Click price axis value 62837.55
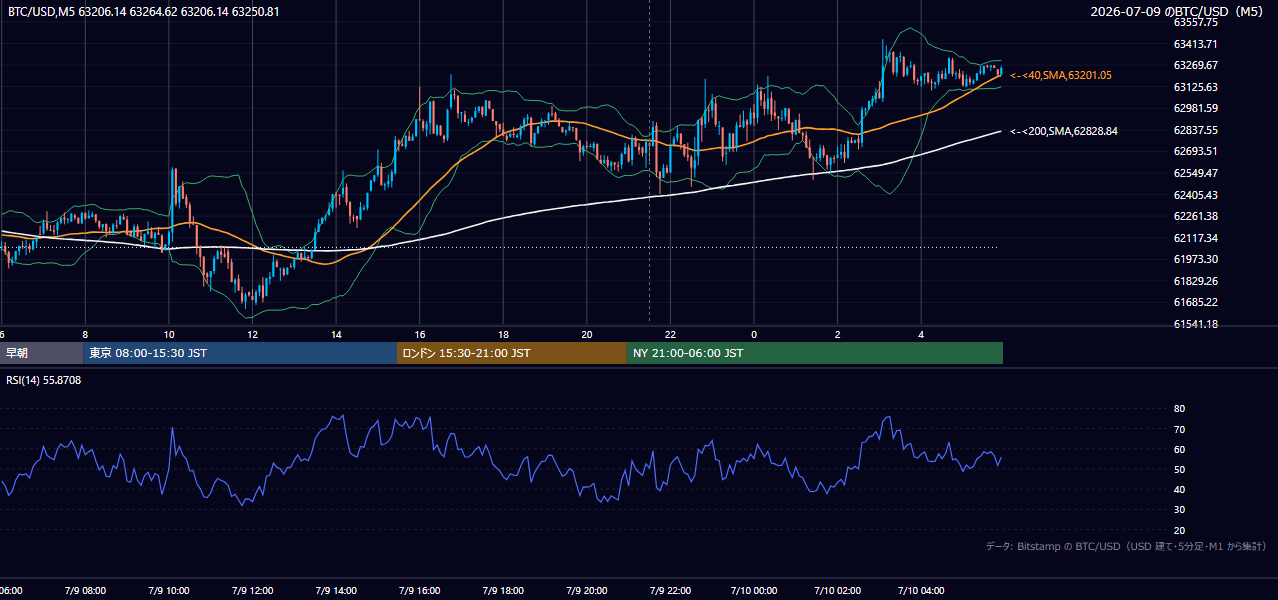This screenshot has width=1278, height=600. click(x=1195, y=130)
